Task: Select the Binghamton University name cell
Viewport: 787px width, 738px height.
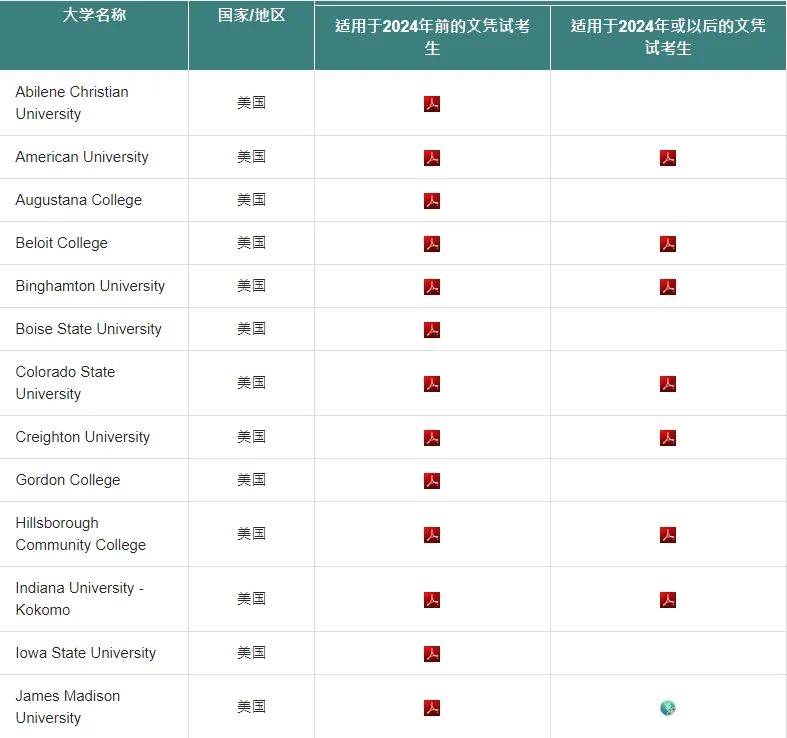Action: pyautogui.click(x=94, y=286)
